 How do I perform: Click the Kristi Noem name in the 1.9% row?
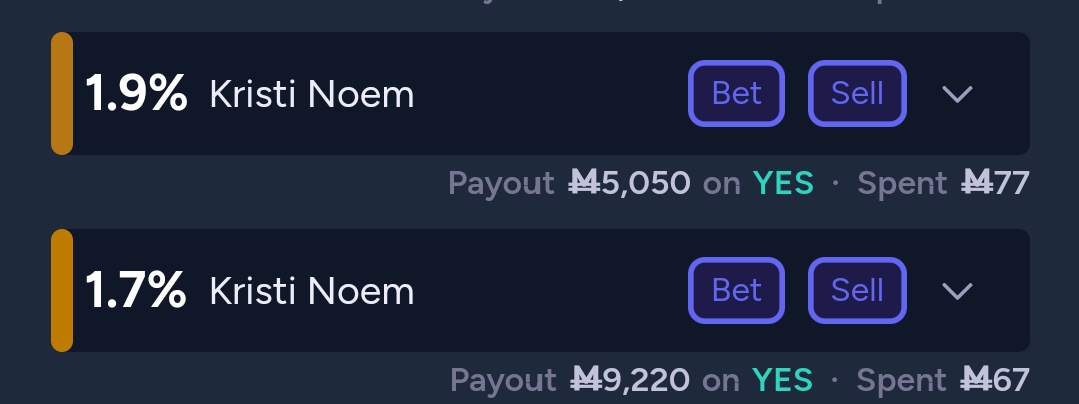click(x=312, y=94)
